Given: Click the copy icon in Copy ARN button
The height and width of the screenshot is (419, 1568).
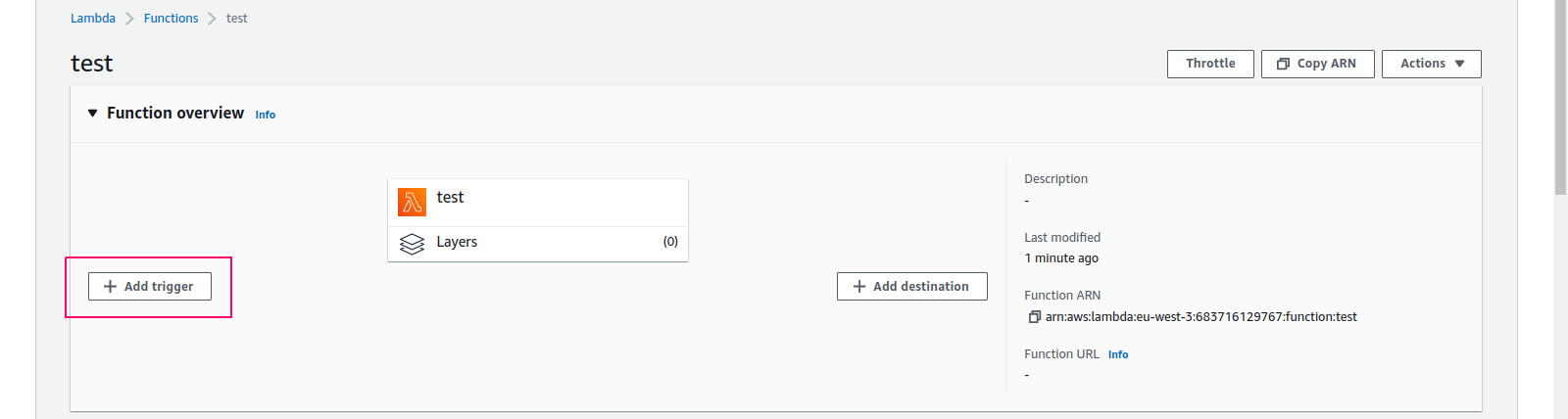Looking at the screenshot, I should 1283,64.
